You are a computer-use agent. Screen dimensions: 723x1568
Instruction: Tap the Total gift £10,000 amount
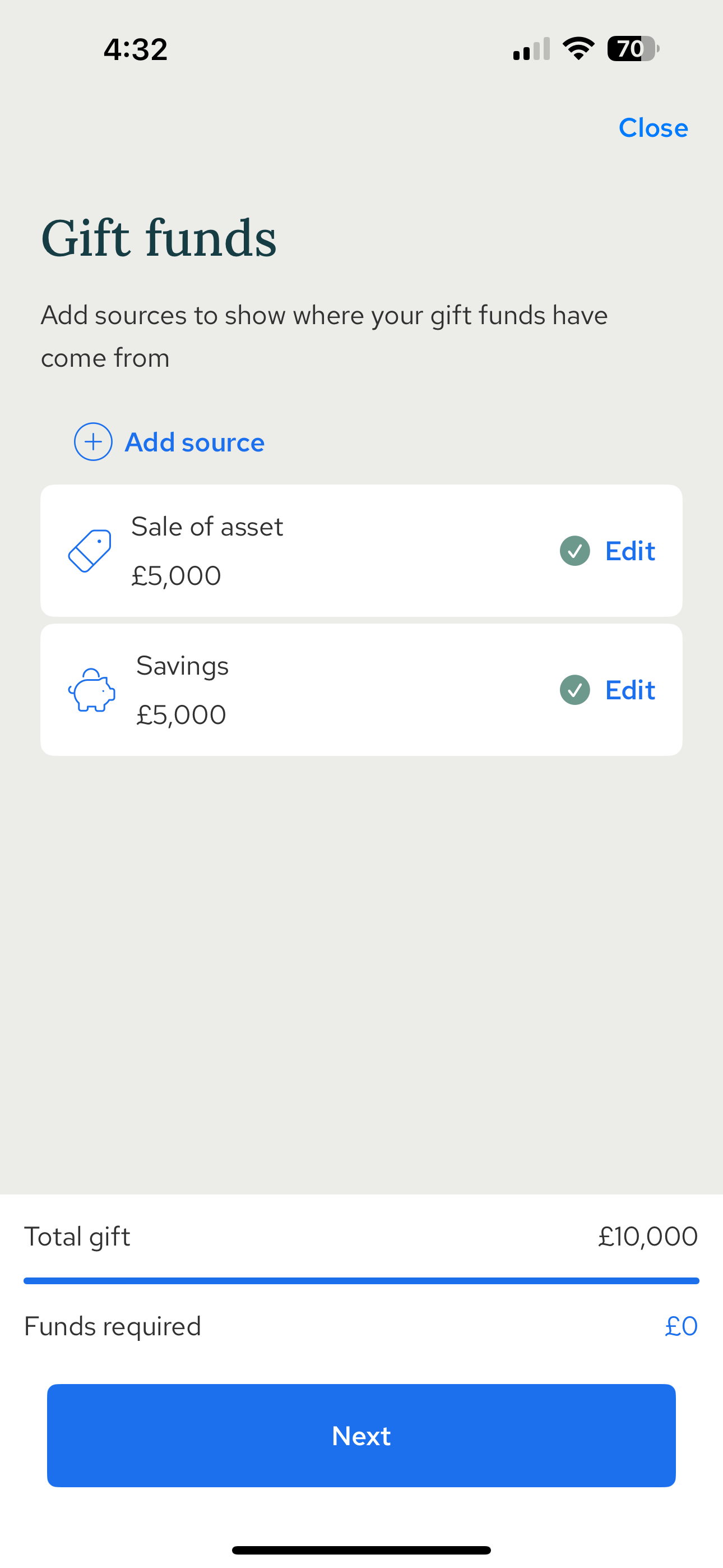[647, 1236]
